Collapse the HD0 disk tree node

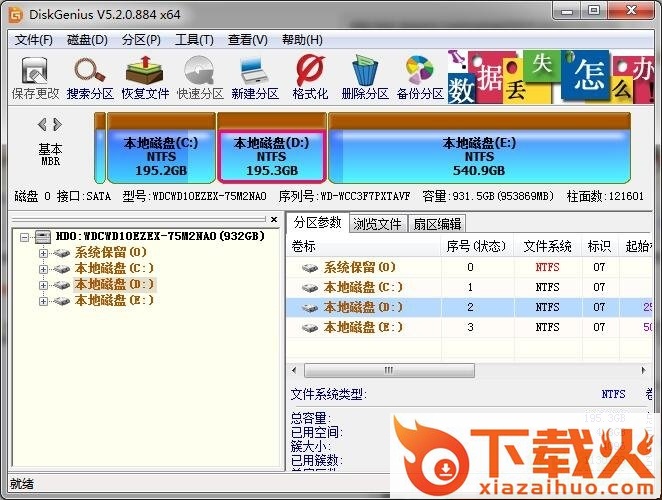(24, 237)
